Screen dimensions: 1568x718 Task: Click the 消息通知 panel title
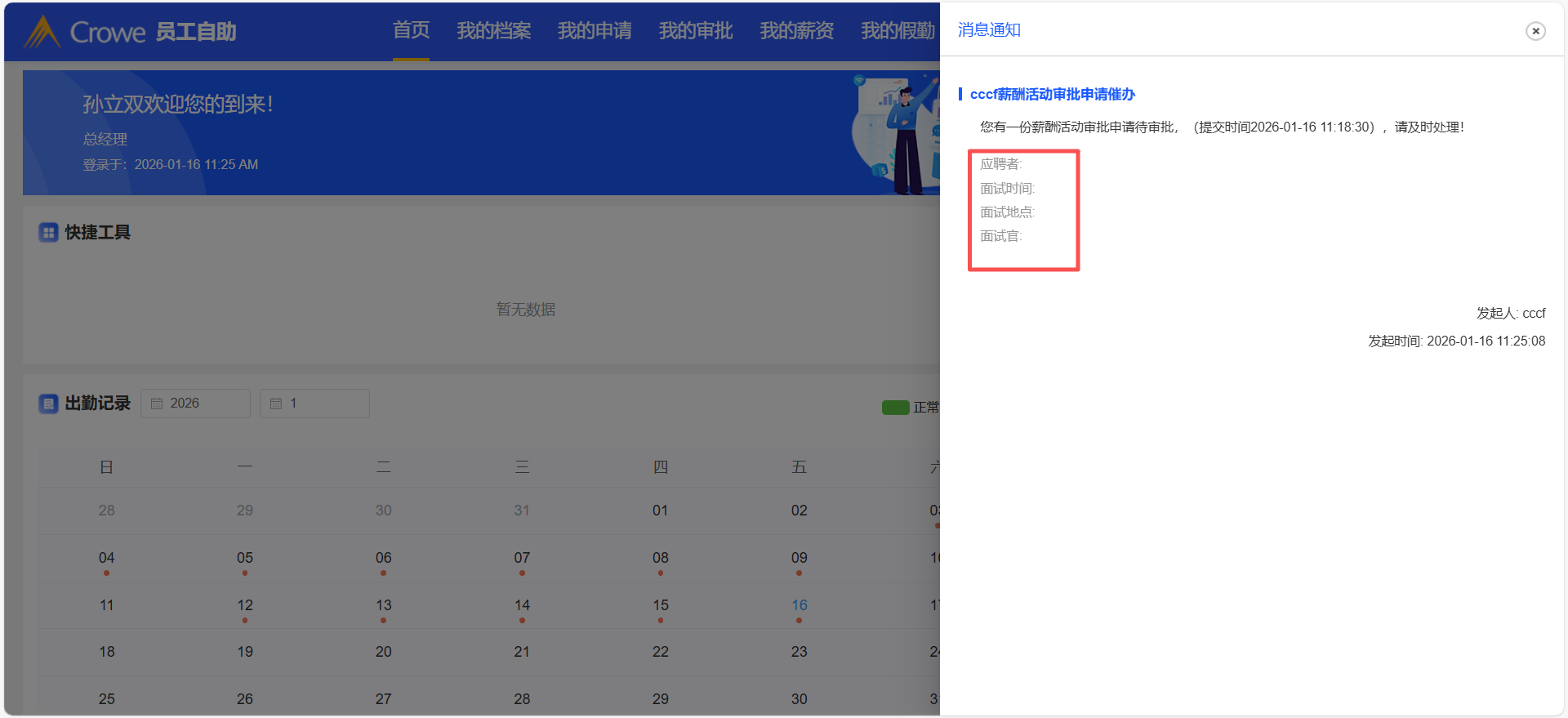click(989, 30)
